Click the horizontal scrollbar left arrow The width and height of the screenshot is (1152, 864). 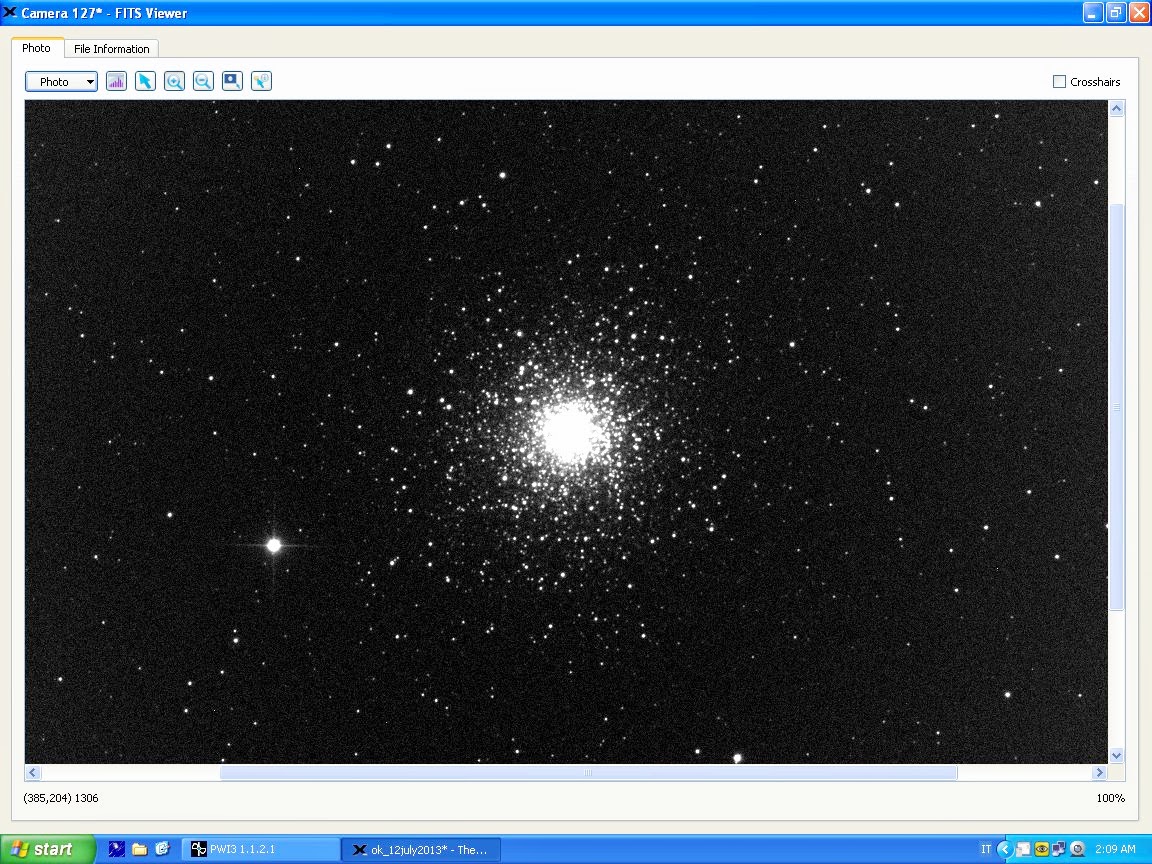[x=33, y=772]
